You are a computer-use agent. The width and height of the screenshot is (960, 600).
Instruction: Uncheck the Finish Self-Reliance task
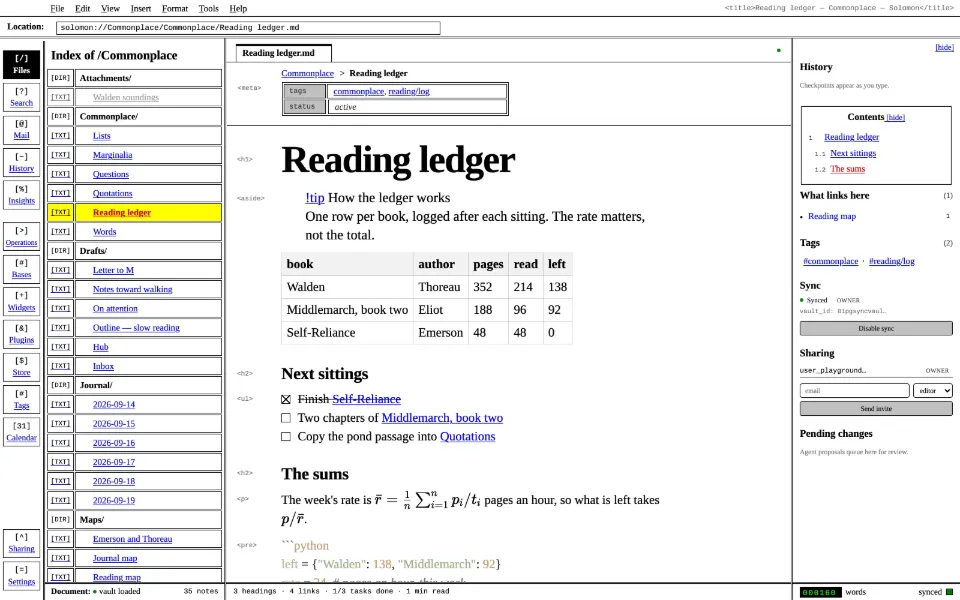(286, 399)
